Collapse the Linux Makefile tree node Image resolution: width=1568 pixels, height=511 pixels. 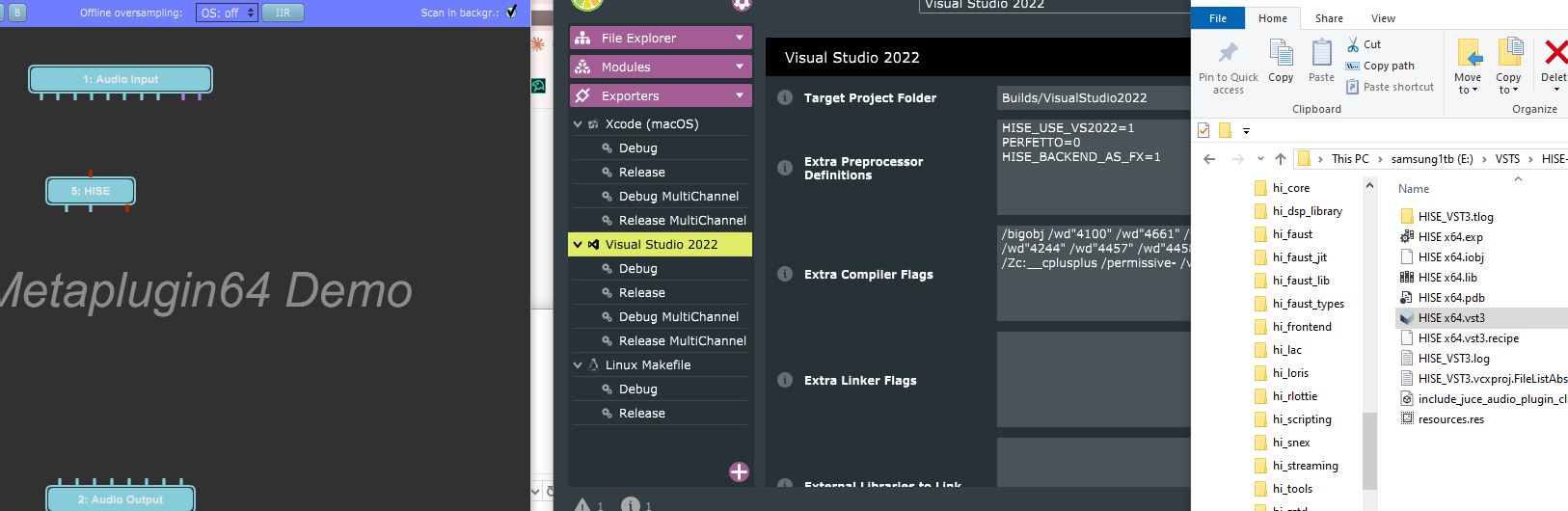coord(578,364)
